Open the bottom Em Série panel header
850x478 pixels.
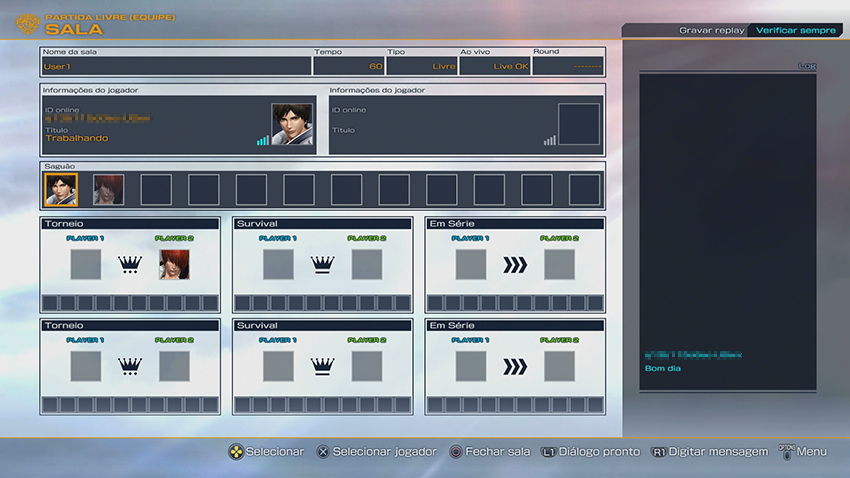(x=515, y=326)
